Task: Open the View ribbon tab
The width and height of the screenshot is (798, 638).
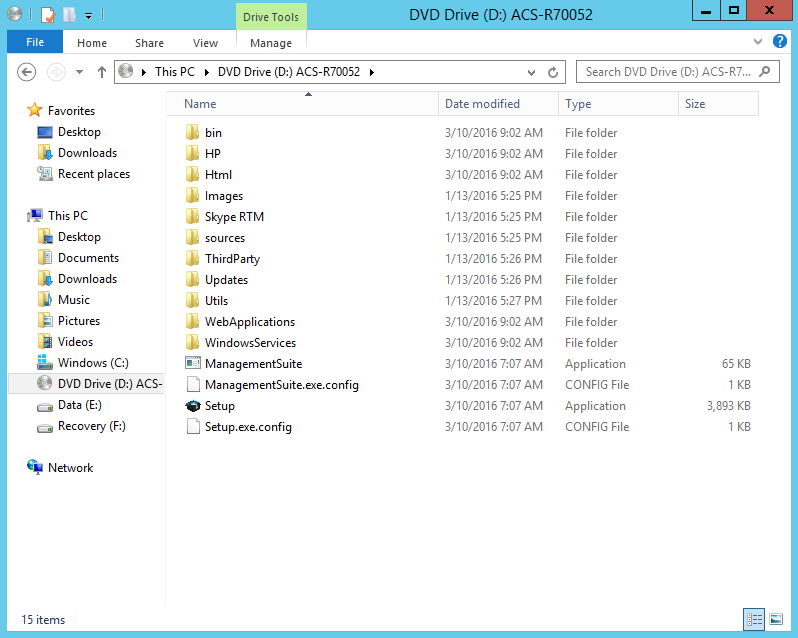Action: point(205,43)
